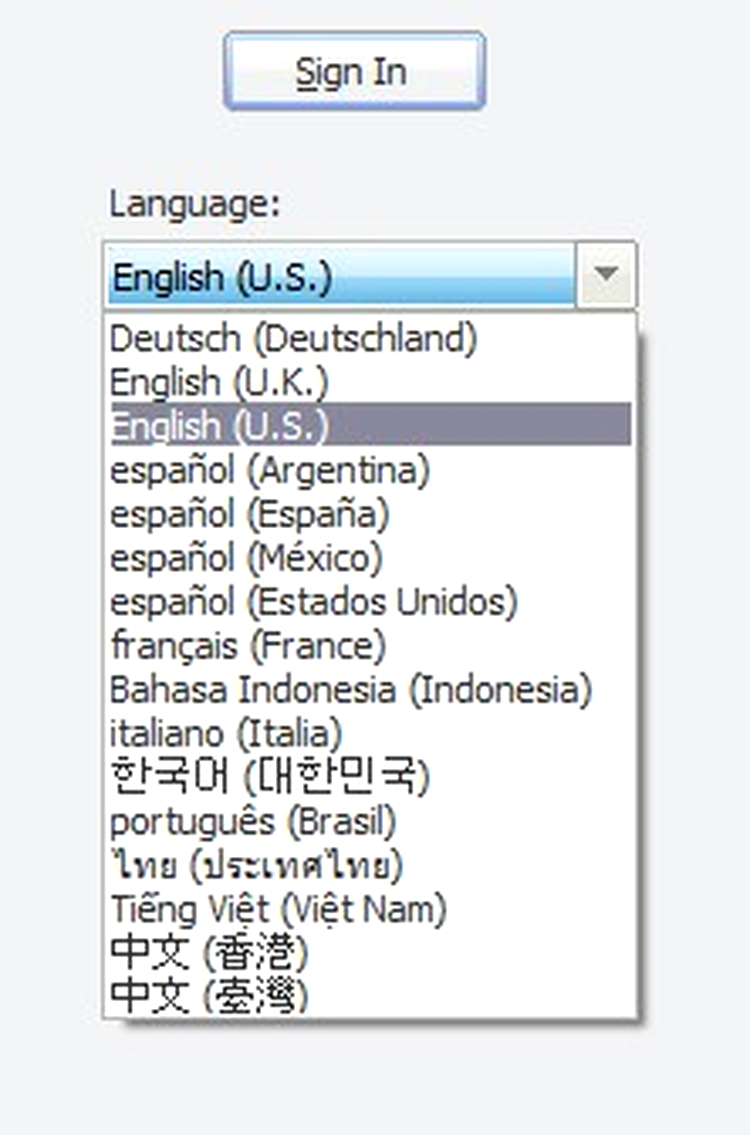The image size is (750, 1135).
Task: Pick español (Argentina) option
Action: 370,469
